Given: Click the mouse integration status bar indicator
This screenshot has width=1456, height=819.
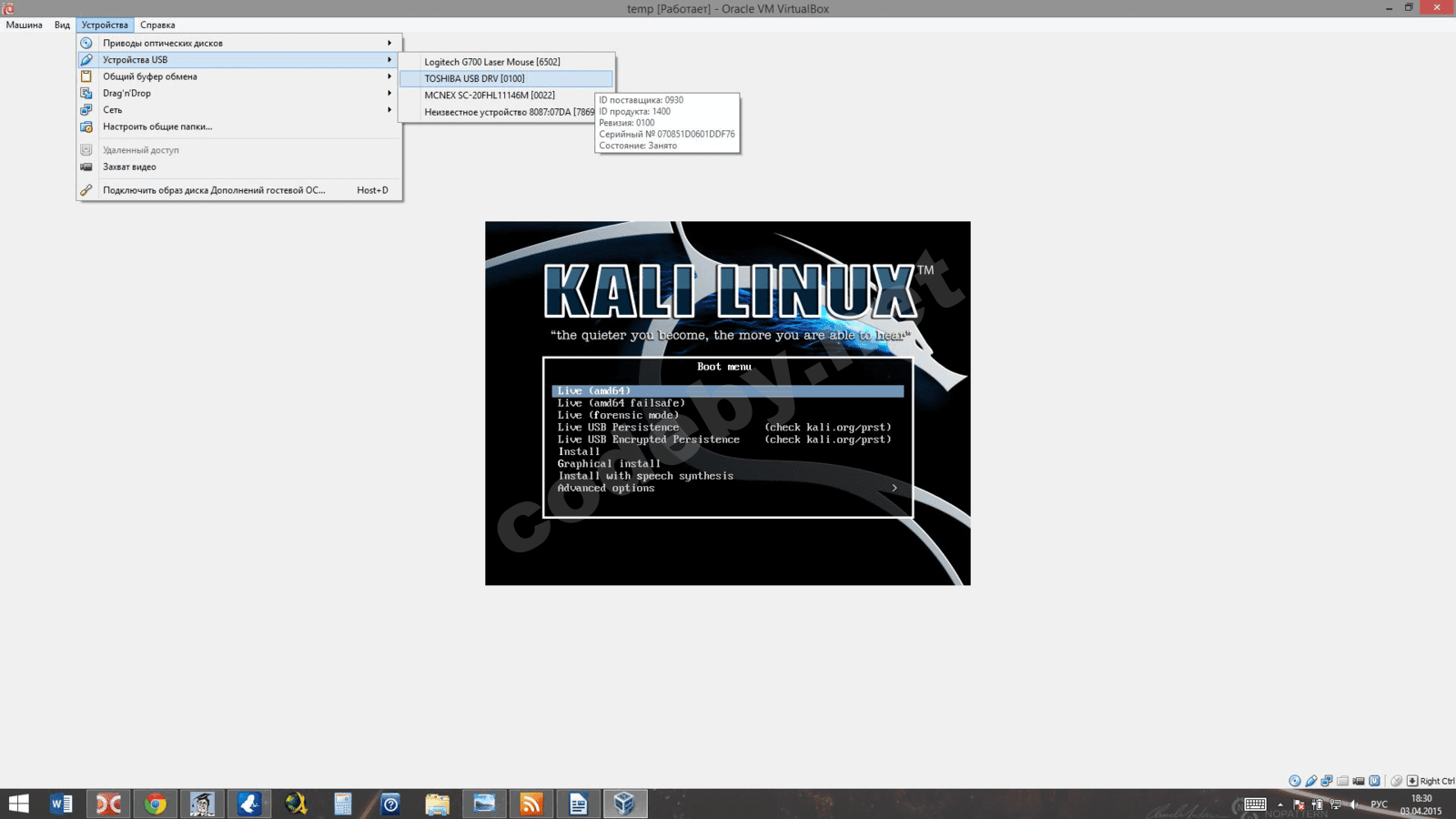Looking at the screenshot, I should [x=1396, y=781].
